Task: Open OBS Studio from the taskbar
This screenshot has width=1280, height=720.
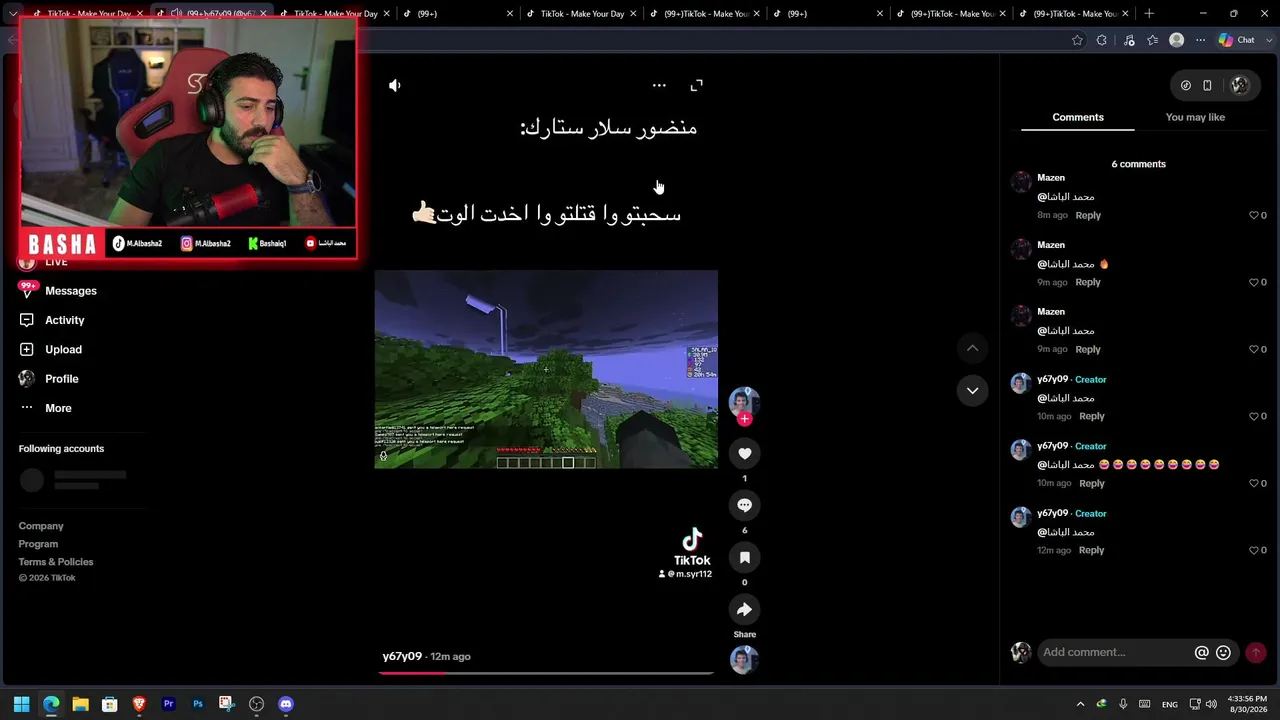Action: pos(256,704)
